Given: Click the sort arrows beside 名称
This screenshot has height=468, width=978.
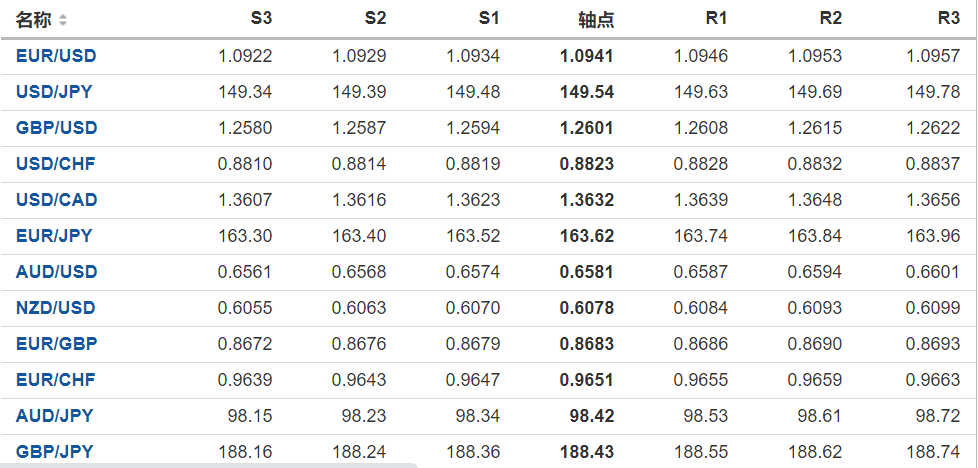Looking at the screenshot, I should point(64,20).
